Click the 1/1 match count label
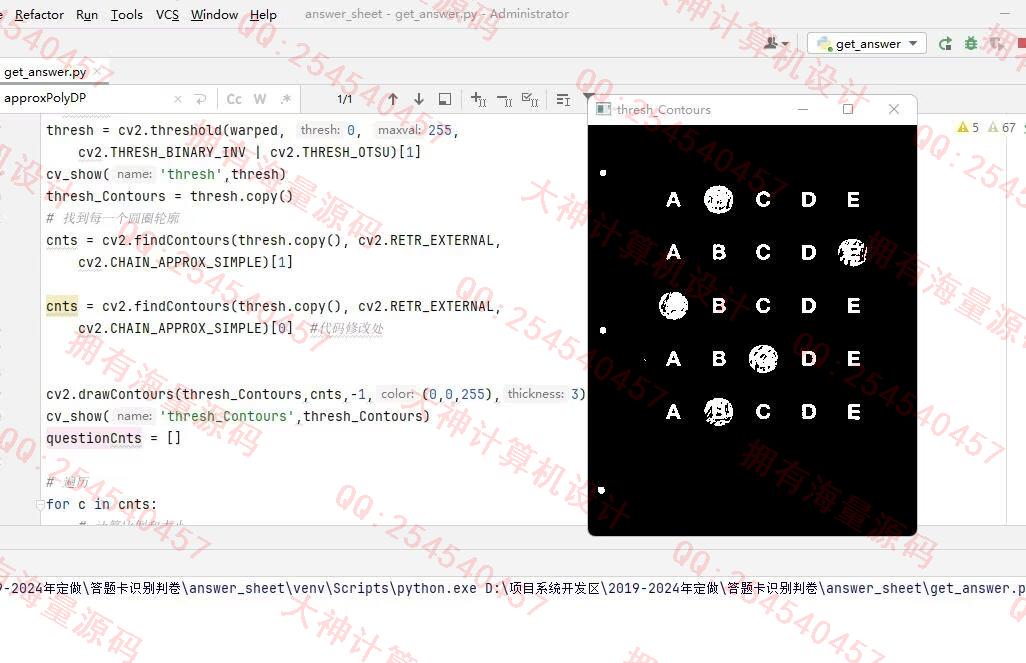Image resolution: width=1026 pixels, height=663 pixels. [x=345, y=99]
